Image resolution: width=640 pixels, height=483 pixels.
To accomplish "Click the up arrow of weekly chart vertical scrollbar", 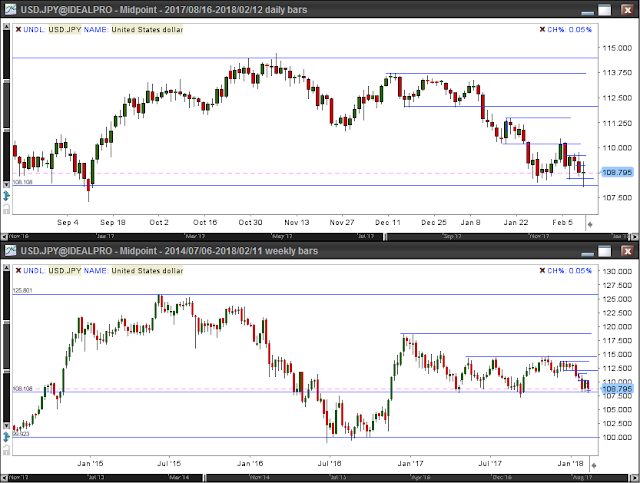I will click(6, 267).
